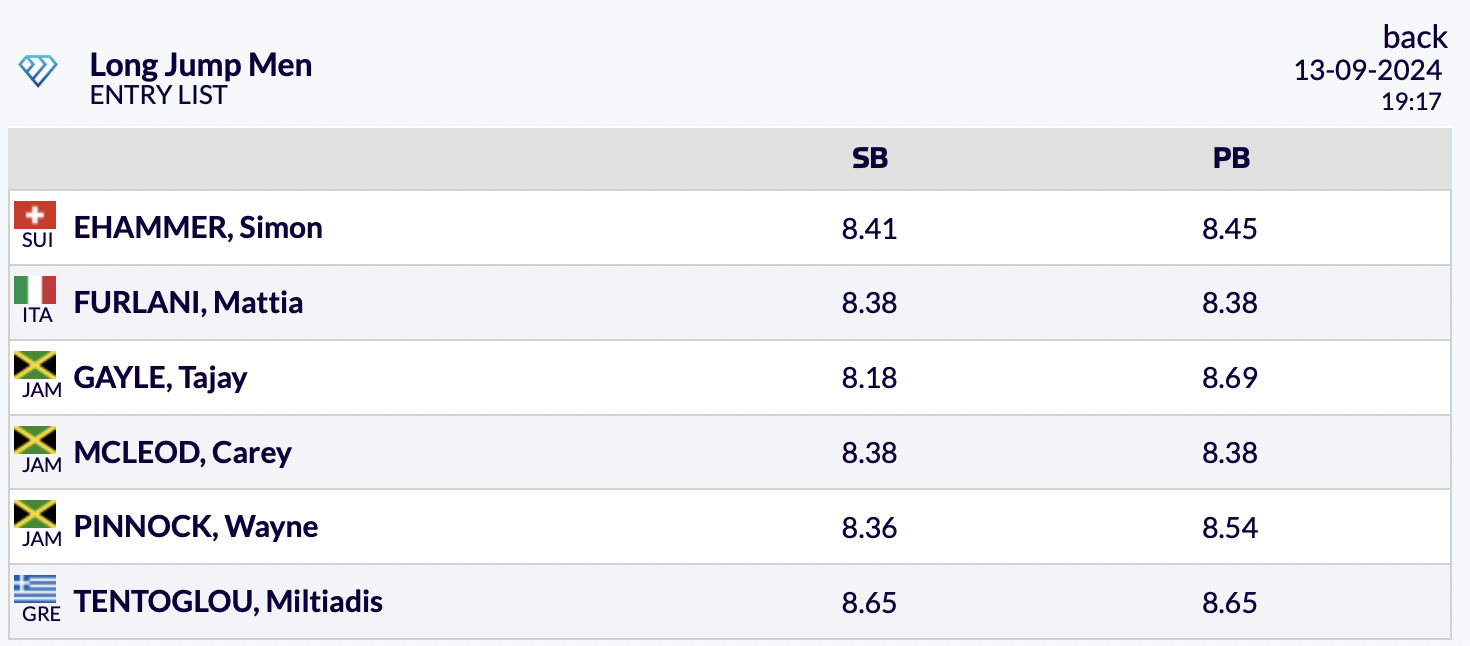Select GAYLE, Tajay's name
The height and width of the screenshot is (646, 1470).
tap(160, 378)
